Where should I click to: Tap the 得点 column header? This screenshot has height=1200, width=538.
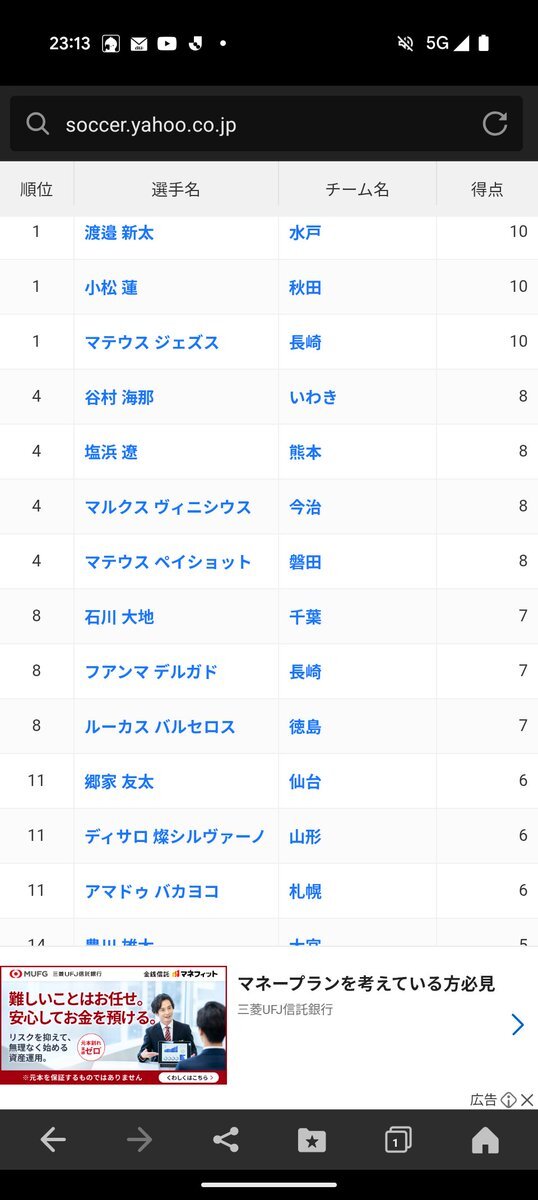point(487,189)
